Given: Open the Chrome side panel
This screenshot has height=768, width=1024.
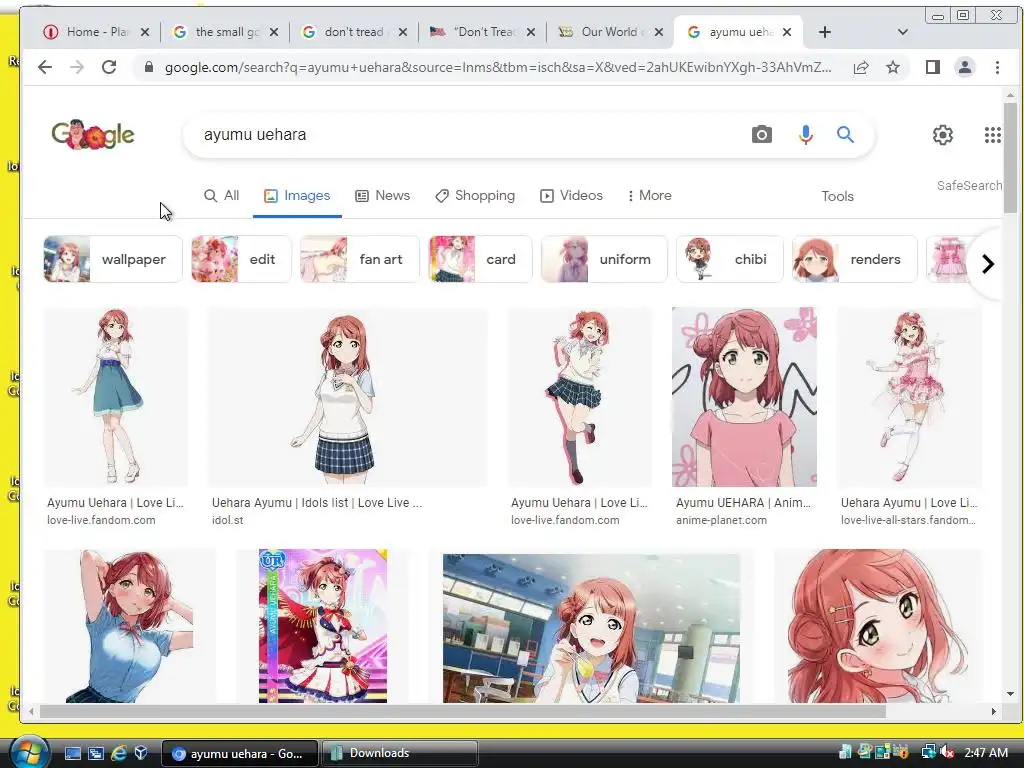Looking at the screenshot, I should 933,67.
